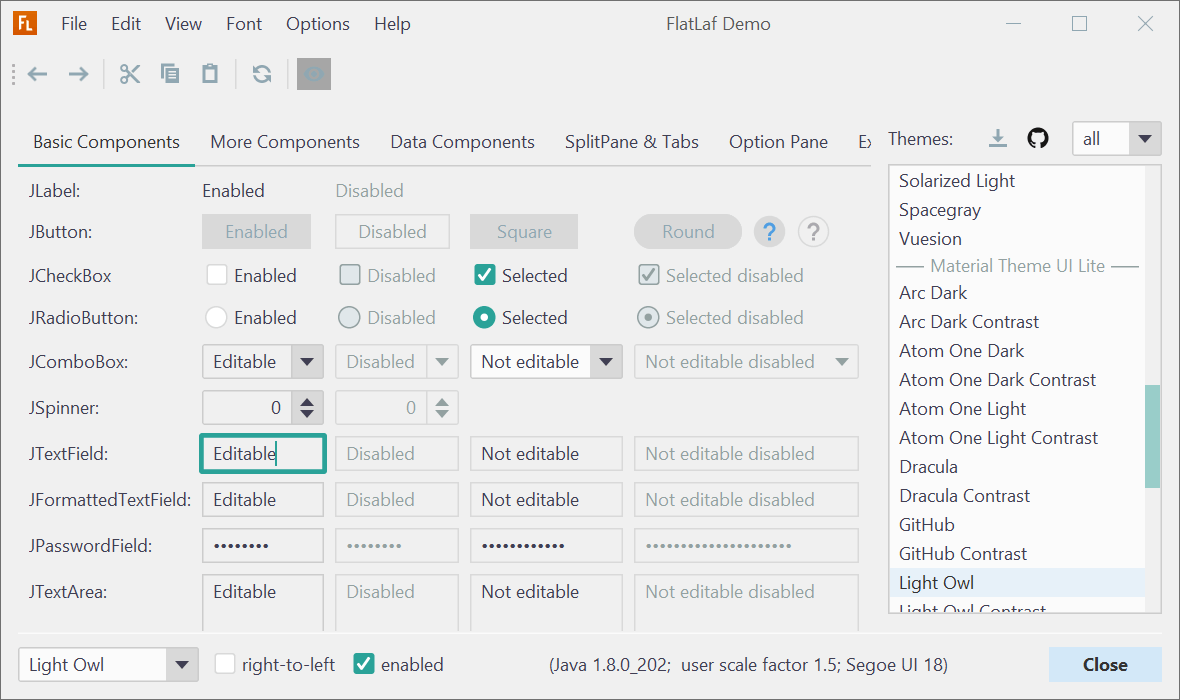Click the themes list scrollbar thumb
This screenshot has height=700, width=1180.
coord(1152,436)
